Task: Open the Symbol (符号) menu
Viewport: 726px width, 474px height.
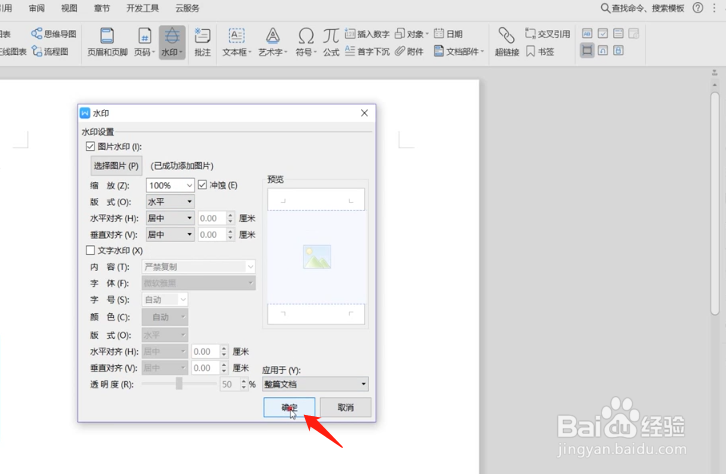Action: 306,42
